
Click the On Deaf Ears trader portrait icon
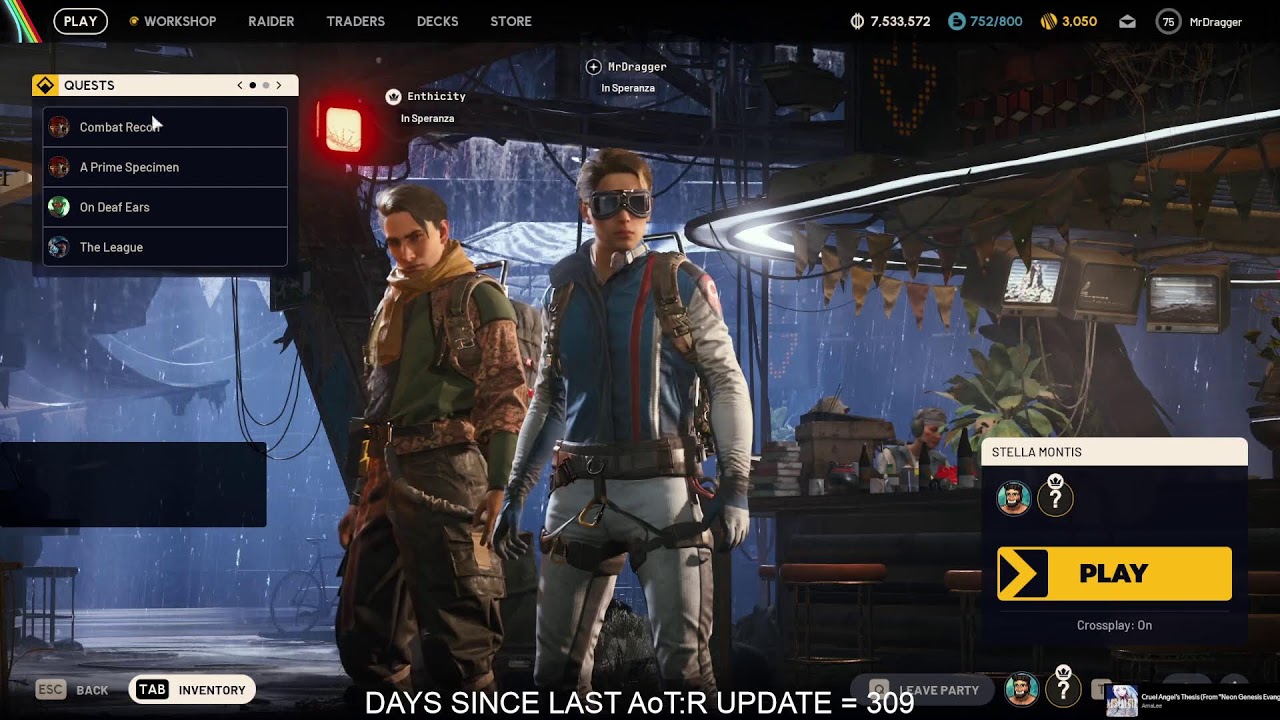click(59, 207)
